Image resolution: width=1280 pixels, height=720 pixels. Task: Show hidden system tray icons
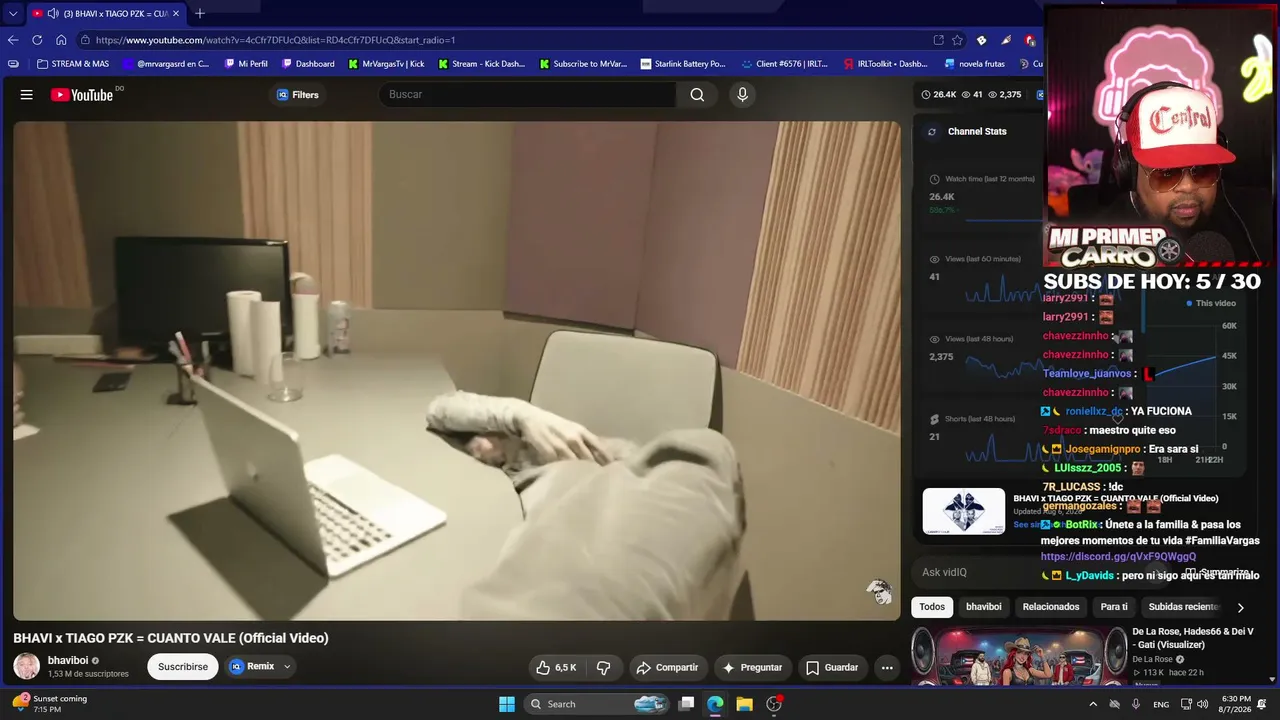(x=1093, y=704)
